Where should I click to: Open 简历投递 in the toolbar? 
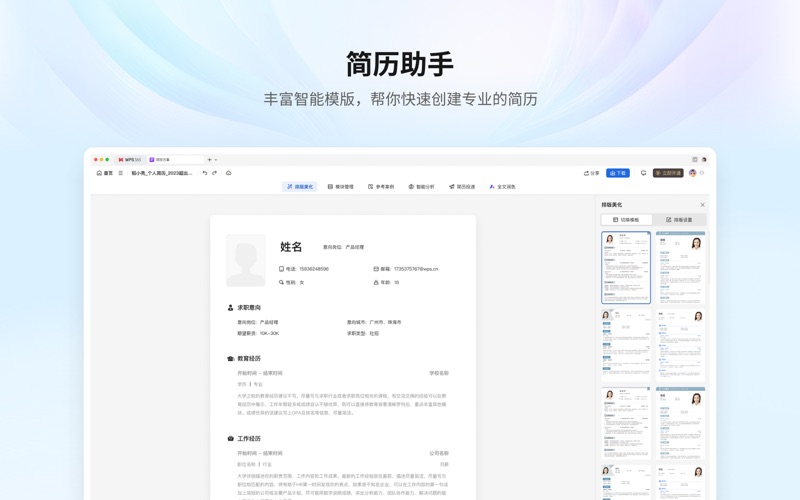click(462, 187)
